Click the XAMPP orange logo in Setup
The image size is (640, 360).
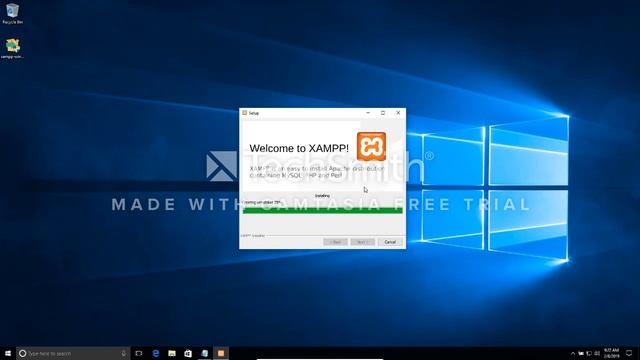(x=371, y=146)
